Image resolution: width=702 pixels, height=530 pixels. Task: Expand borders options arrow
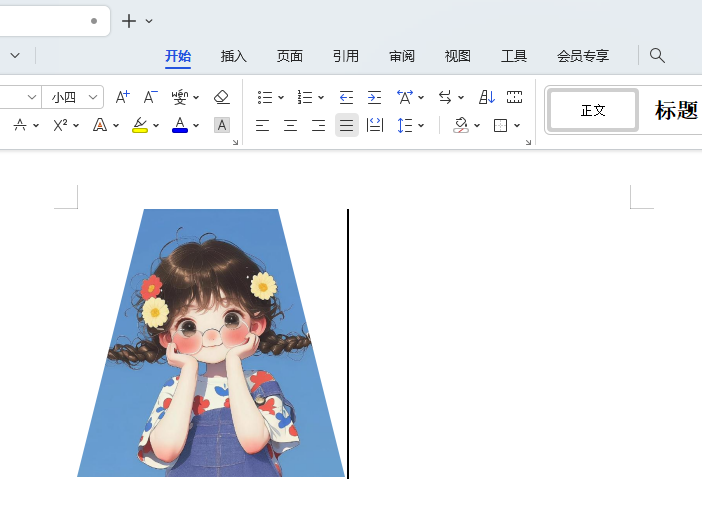click(x=517, y=126)
